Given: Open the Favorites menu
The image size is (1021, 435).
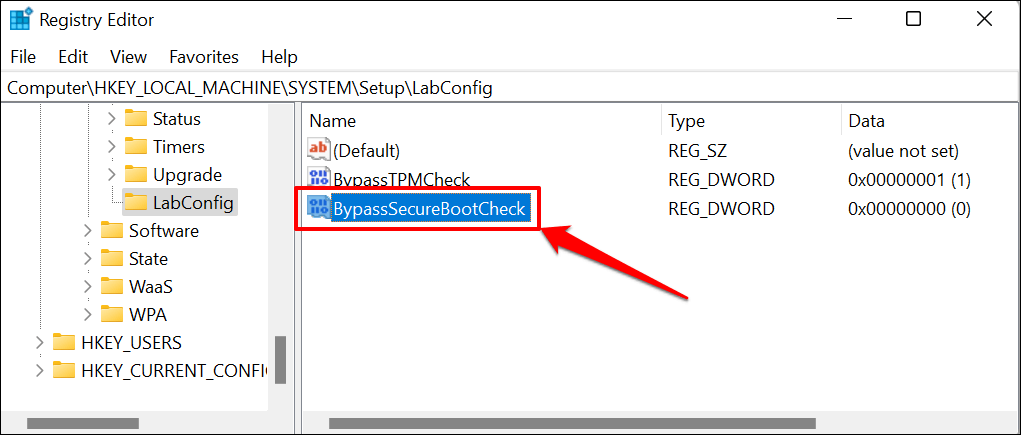Looking at the screenshot, I should pos(204,57).
